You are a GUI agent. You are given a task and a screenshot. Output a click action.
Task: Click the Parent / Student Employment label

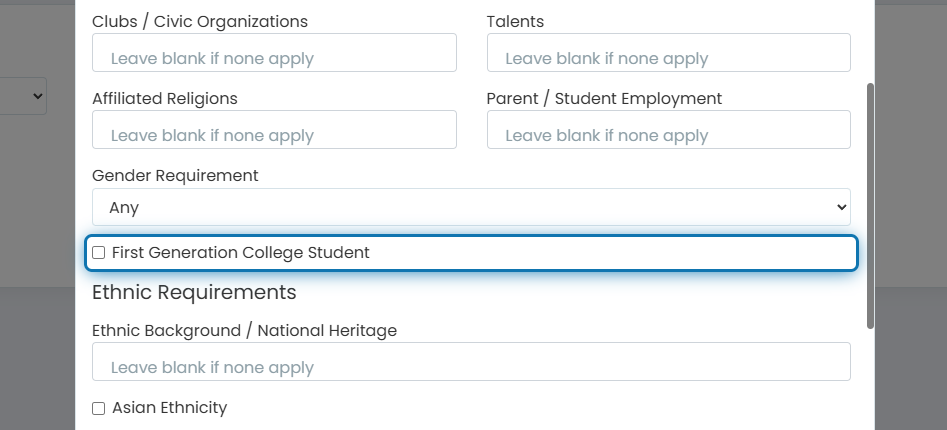(604, 98)
